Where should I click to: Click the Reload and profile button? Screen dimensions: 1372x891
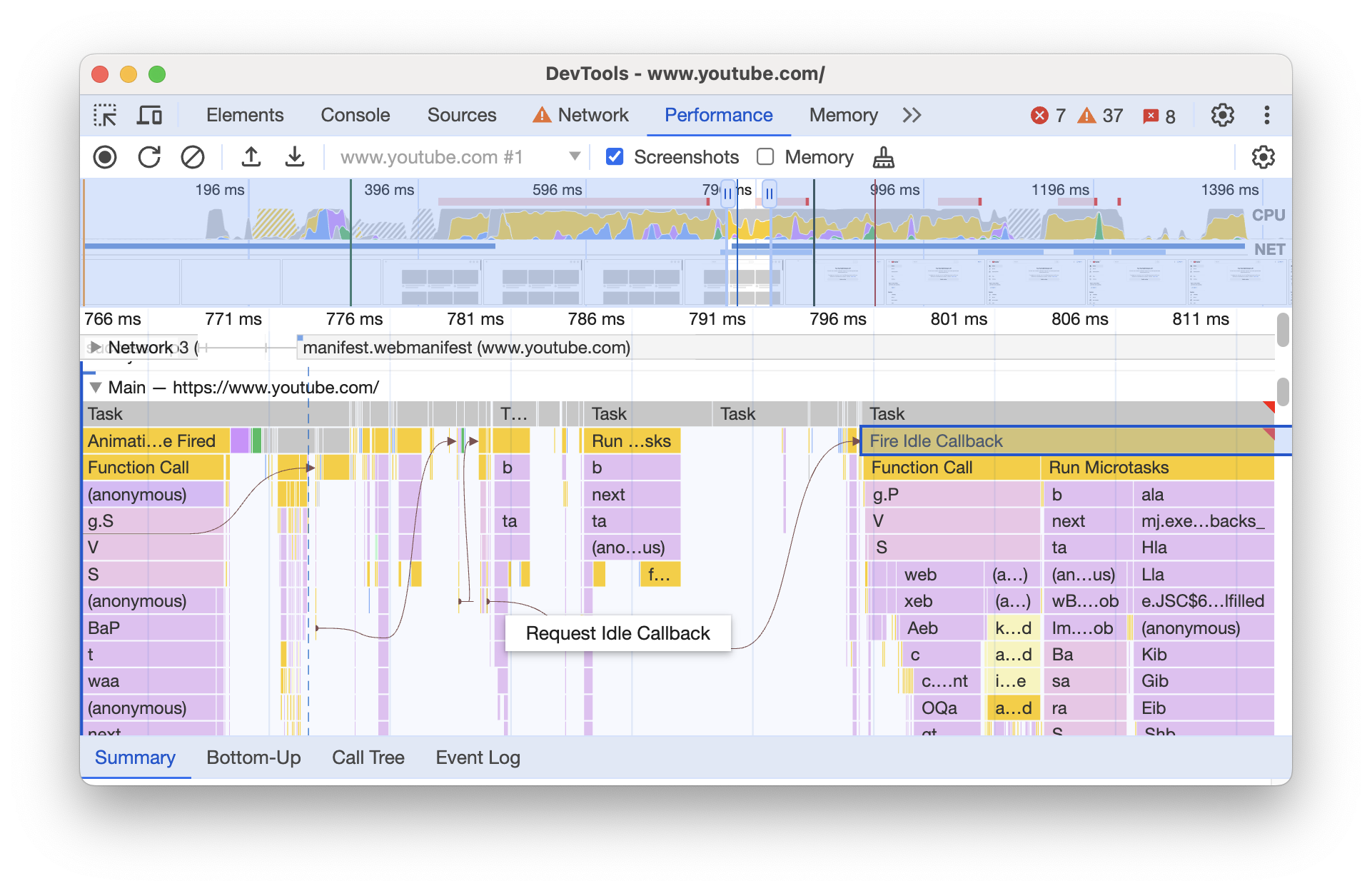pos(149,156)
